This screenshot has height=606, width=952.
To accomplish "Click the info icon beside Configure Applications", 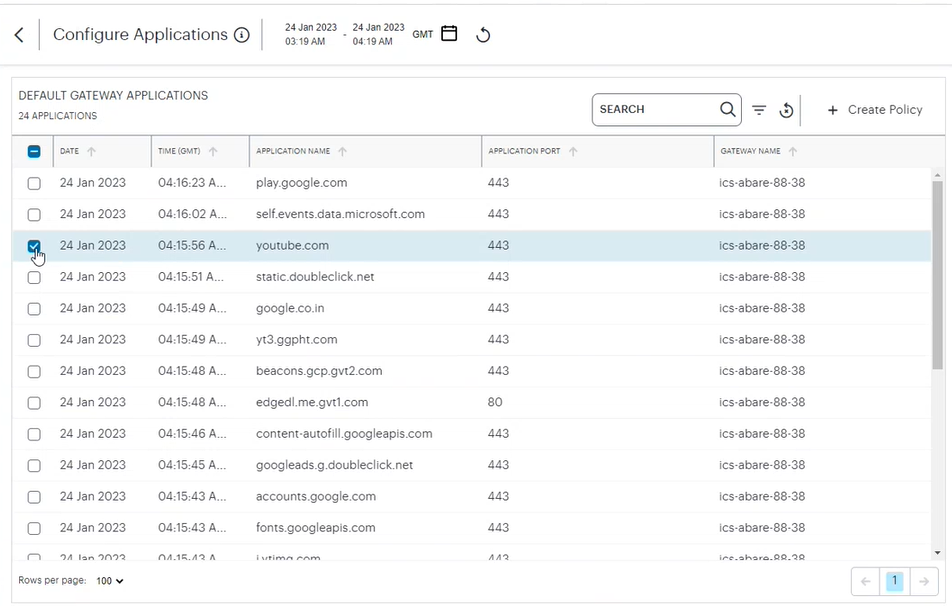I will (x=241, y=34).
